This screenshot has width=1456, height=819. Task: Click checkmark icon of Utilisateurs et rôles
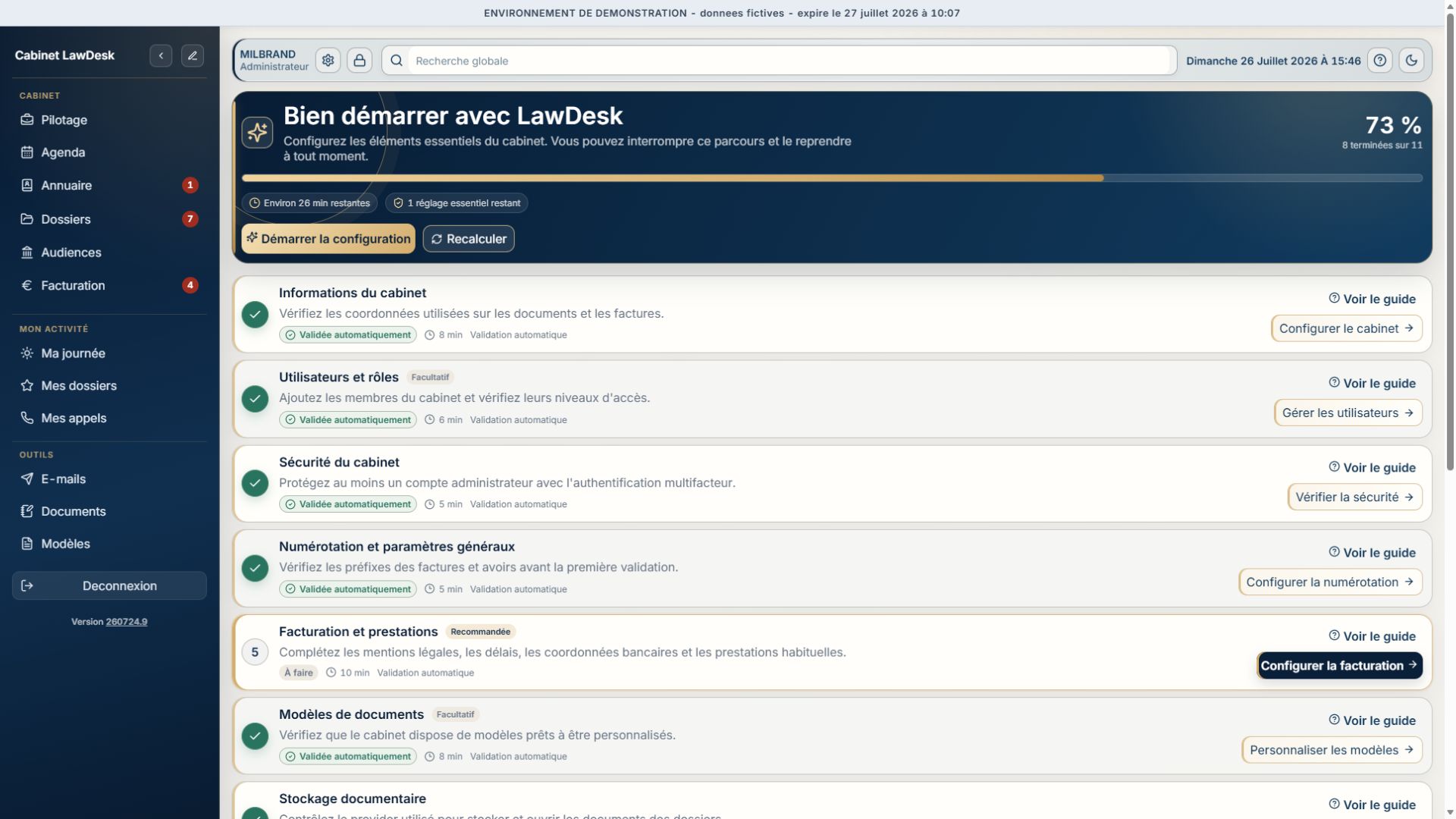pyautogui.click(x=255, y=399)
